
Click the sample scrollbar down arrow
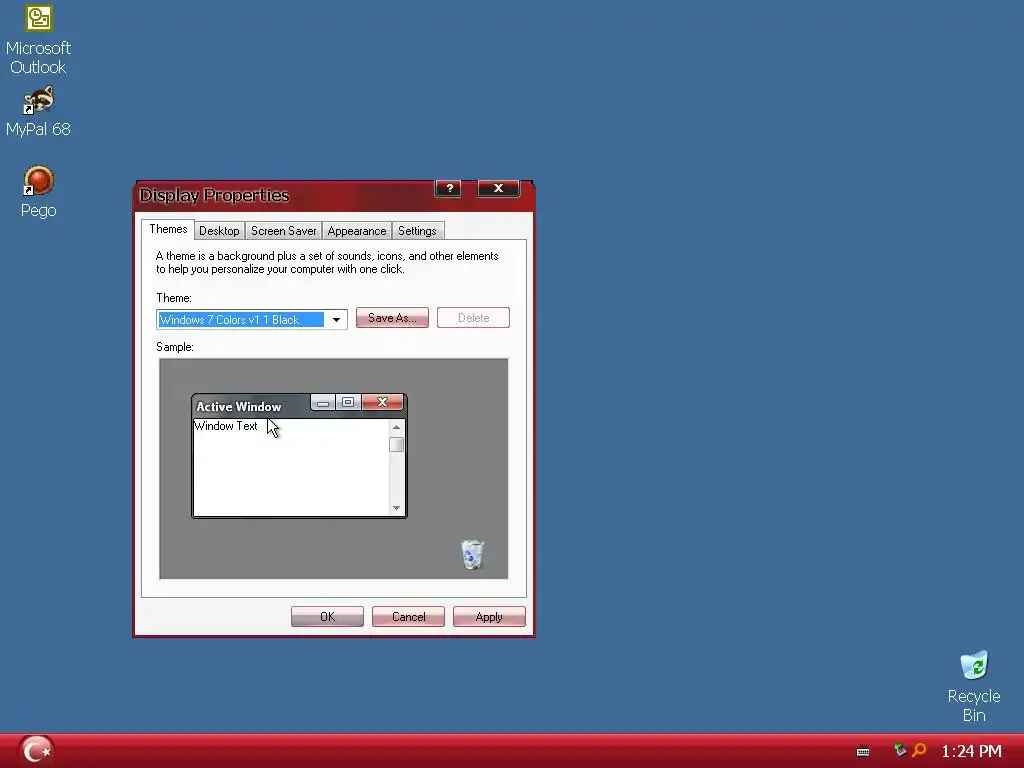point(396,508)
